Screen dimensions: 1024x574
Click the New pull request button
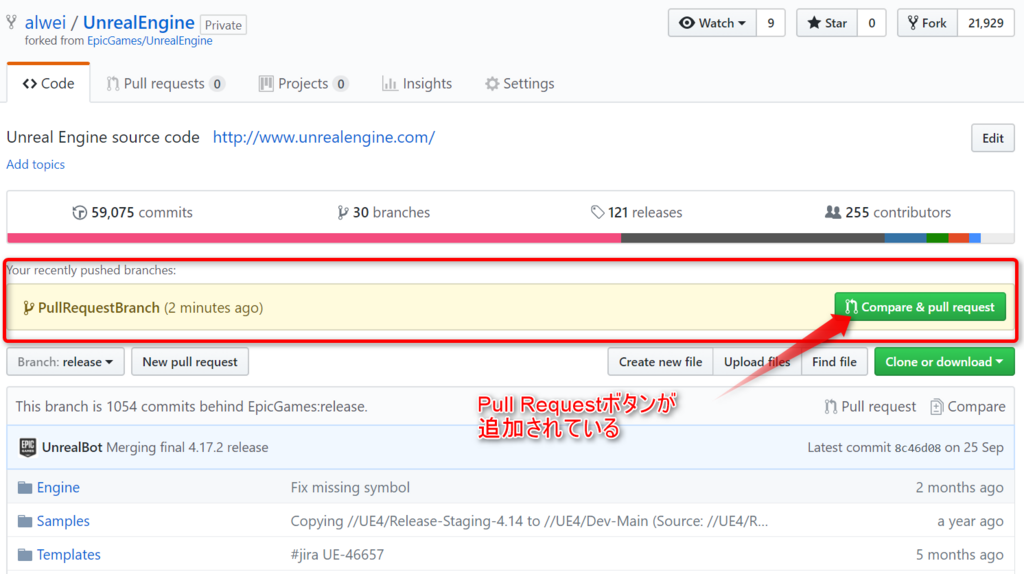point(190,362)
